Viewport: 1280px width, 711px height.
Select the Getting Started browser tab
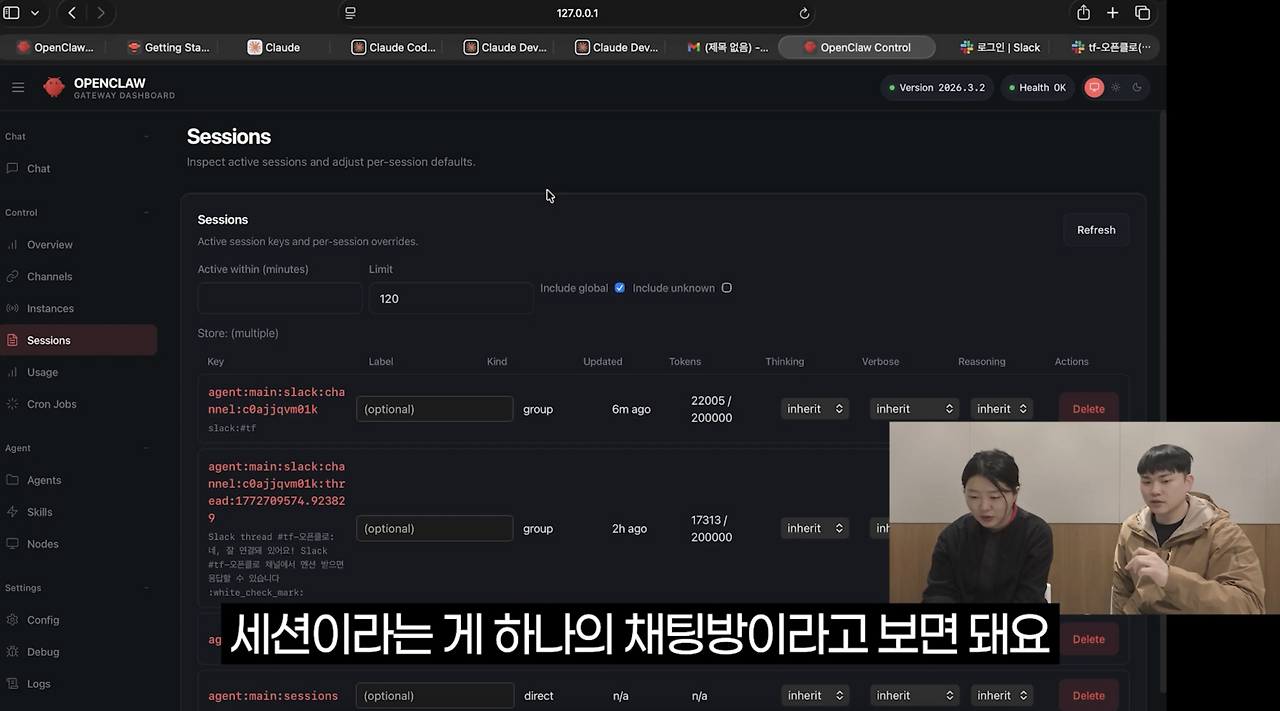tap(167, 46)
